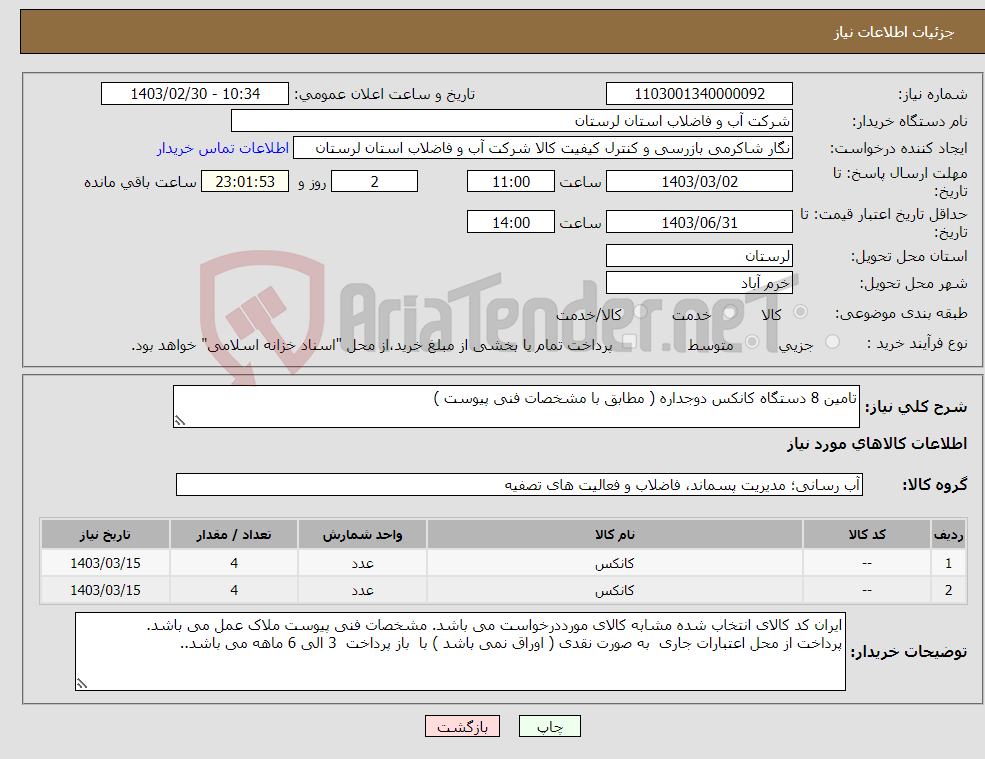This screenshot has height=759, width=985.
Task: Click the price validity date 1403/06/31
Action: point(699,222)
